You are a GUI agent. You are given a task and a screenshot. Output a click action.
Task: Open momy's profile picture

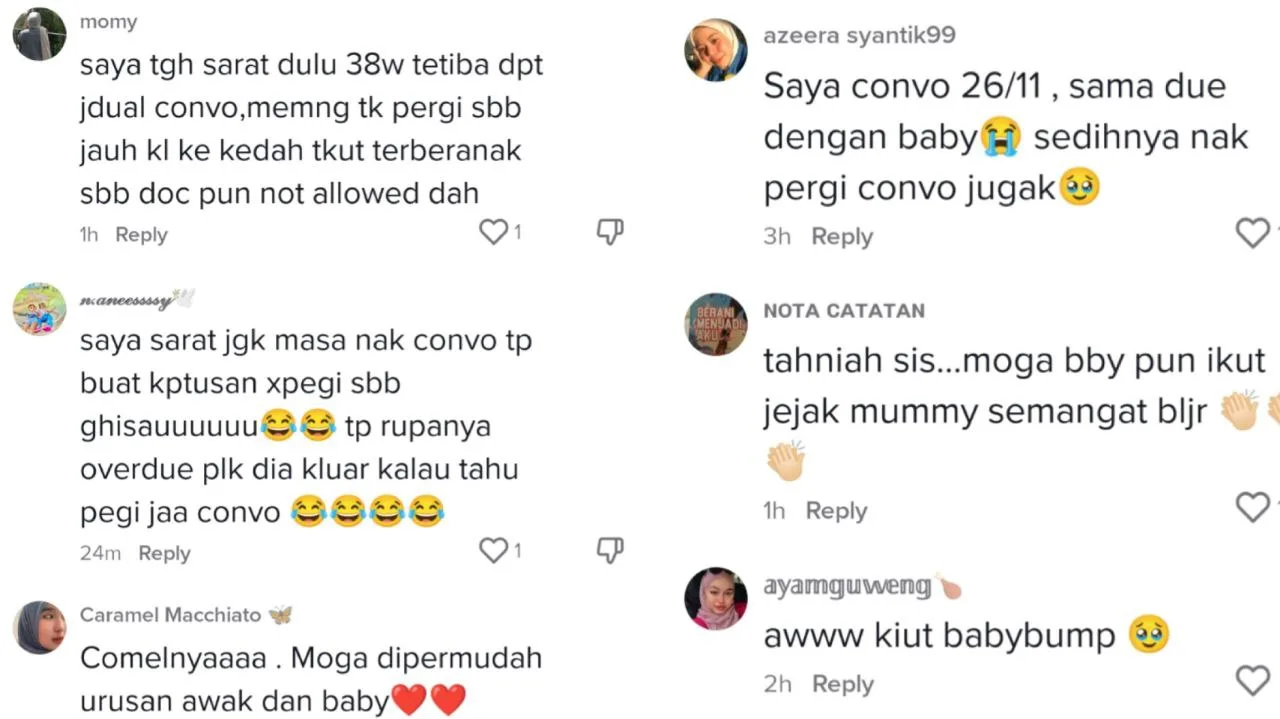tap(40, 35)
